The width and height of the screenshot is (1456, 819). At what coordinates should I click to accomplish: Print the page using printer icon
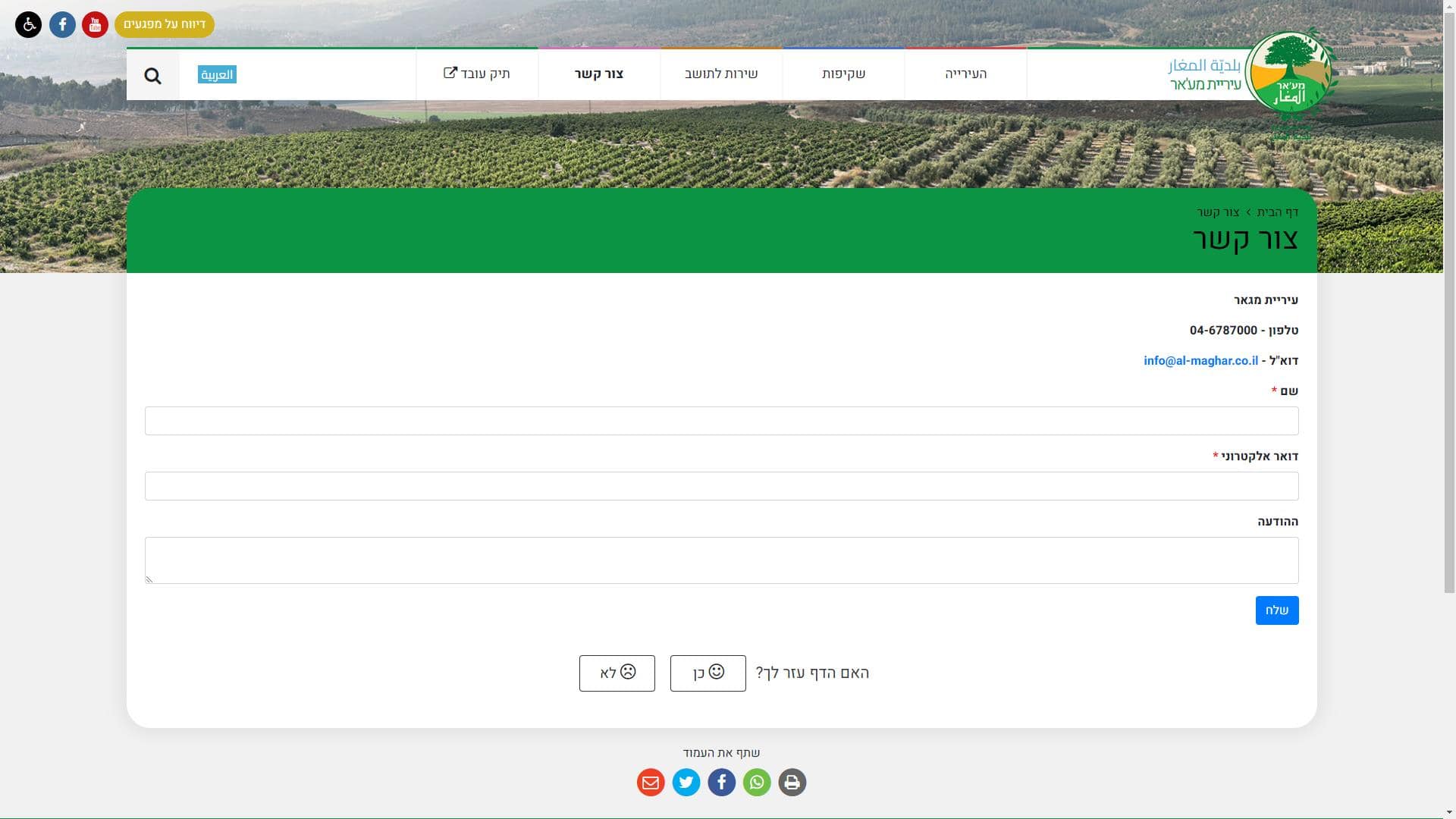(792, 782)
